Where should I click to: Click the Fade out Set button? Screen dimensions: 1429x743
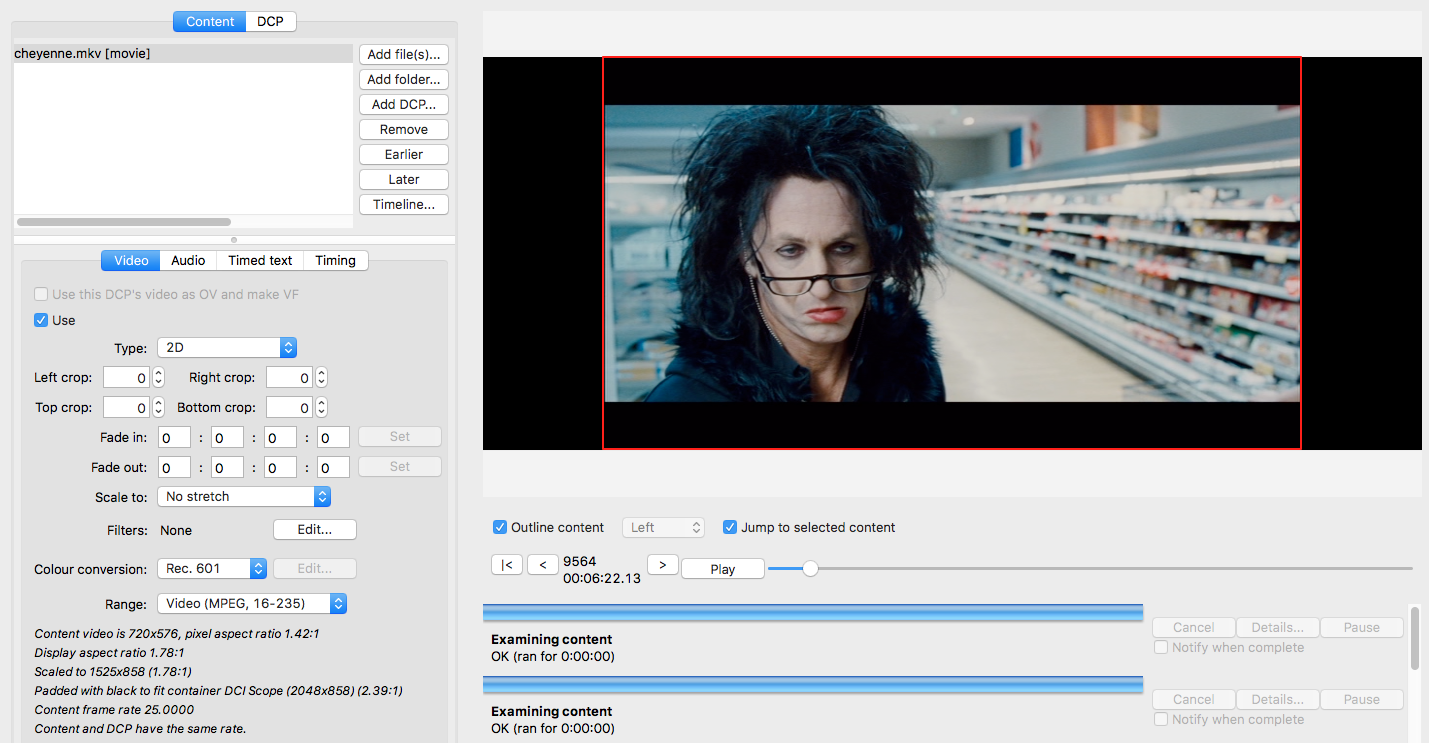(x=400, y=466)
